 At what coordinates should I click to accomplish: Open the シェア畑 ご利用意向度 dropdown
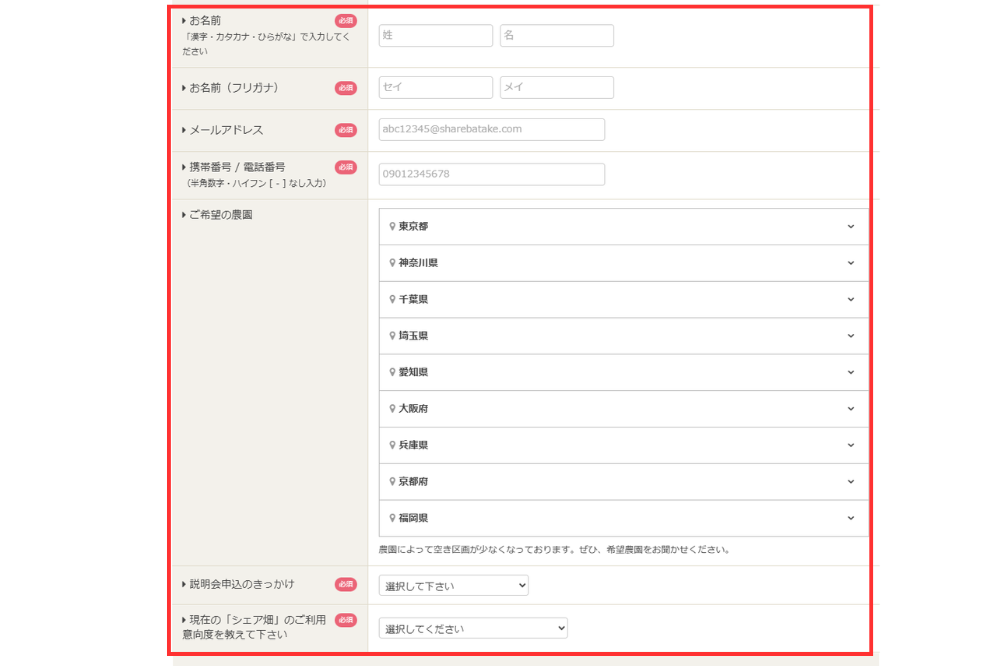tap(473, 628)
